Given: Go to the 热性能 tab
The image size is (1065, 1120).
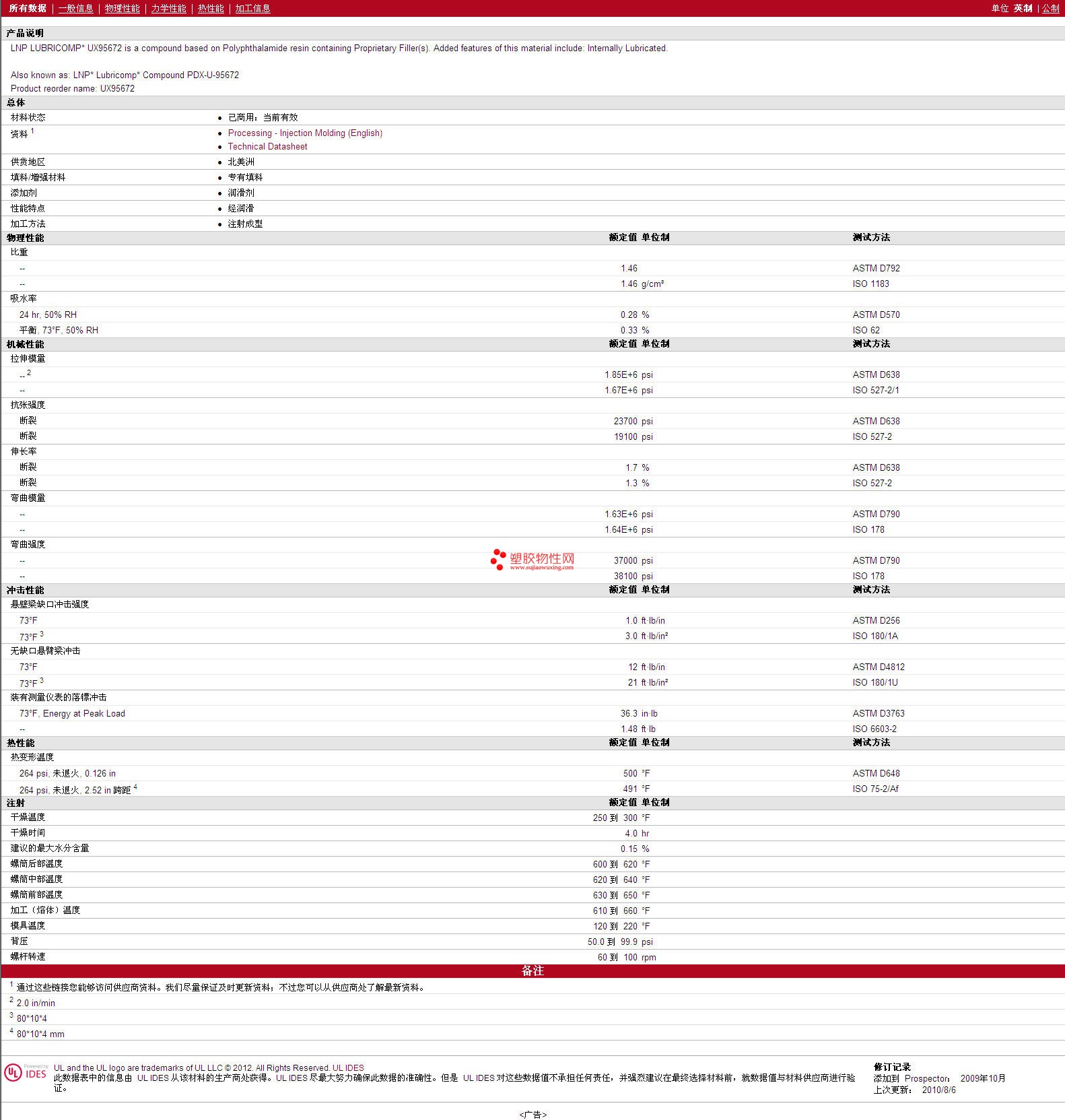Looking at the screenshot, I should tap(211, 8).
